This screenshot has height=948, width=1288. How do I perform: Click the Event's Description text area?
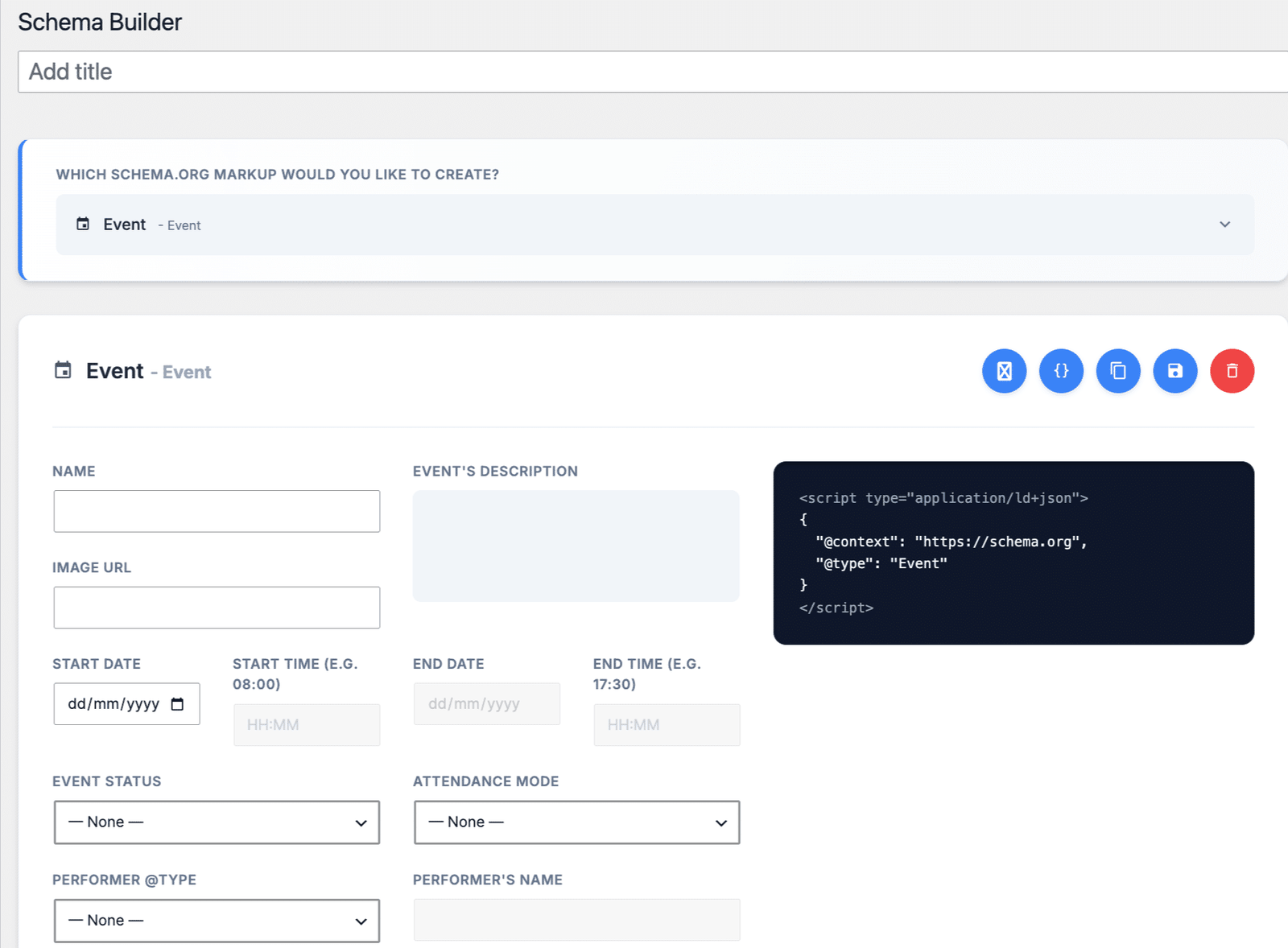click(576, 546)
